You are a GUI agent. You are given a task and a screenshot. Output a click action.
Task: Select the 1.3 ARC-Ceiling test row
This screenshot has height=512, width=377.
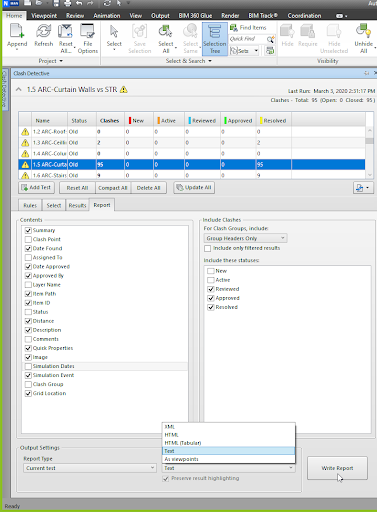[192, 143]
